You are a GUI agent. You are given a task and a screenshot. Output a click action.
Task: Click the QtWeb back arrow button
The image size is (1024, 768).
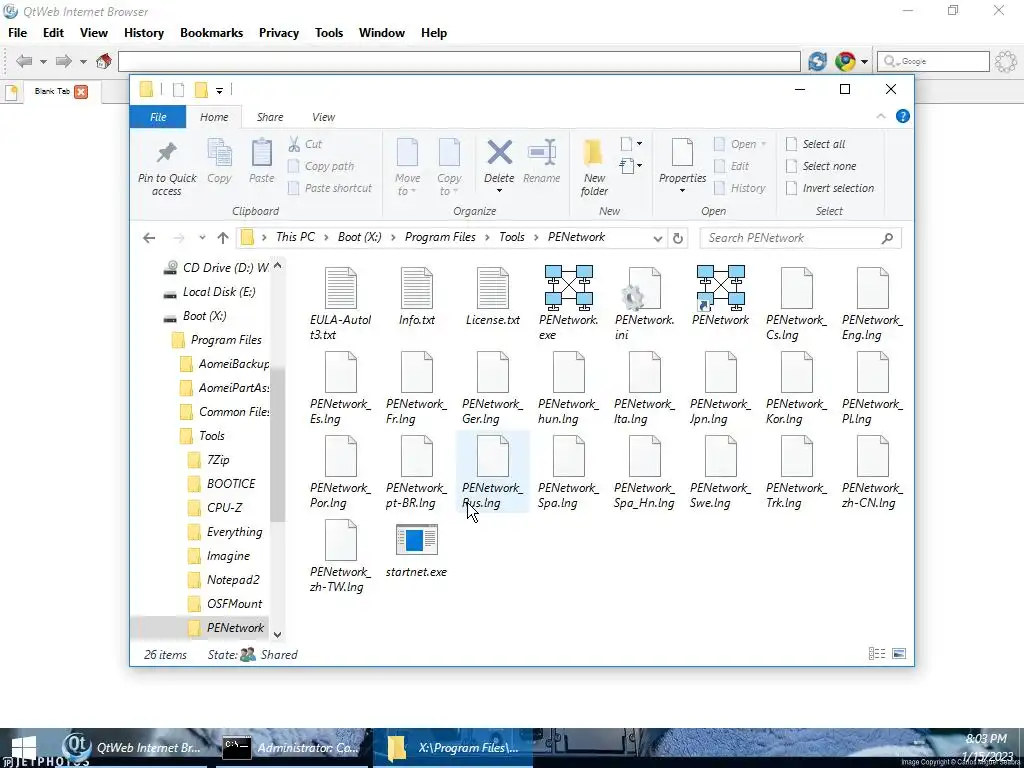[24, 61]
